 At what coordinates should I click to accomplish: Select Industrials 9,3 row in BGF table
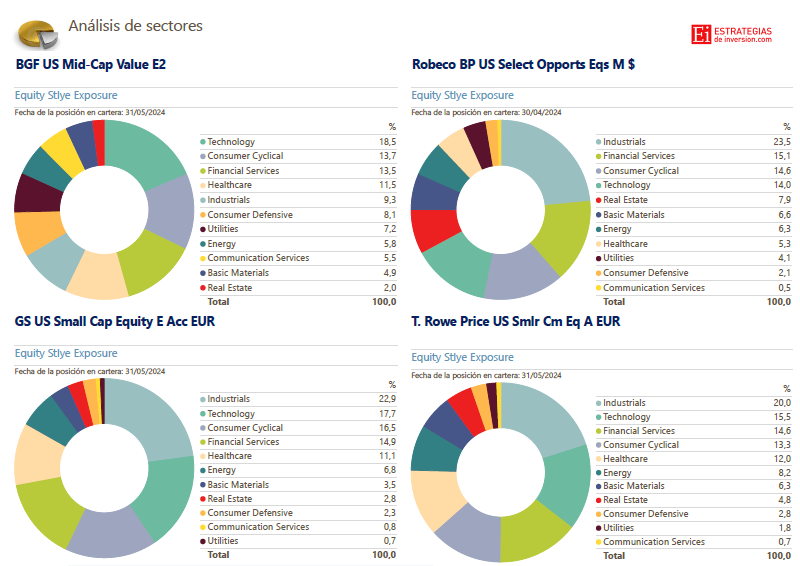point(298,200)
